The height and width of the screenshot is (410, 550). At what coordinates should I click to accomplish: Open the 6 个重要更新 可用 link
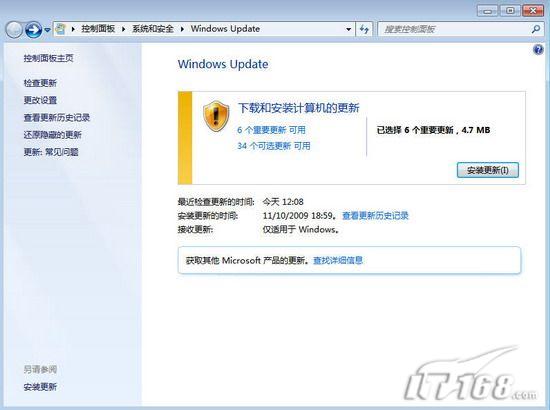[x=271, y=130]
